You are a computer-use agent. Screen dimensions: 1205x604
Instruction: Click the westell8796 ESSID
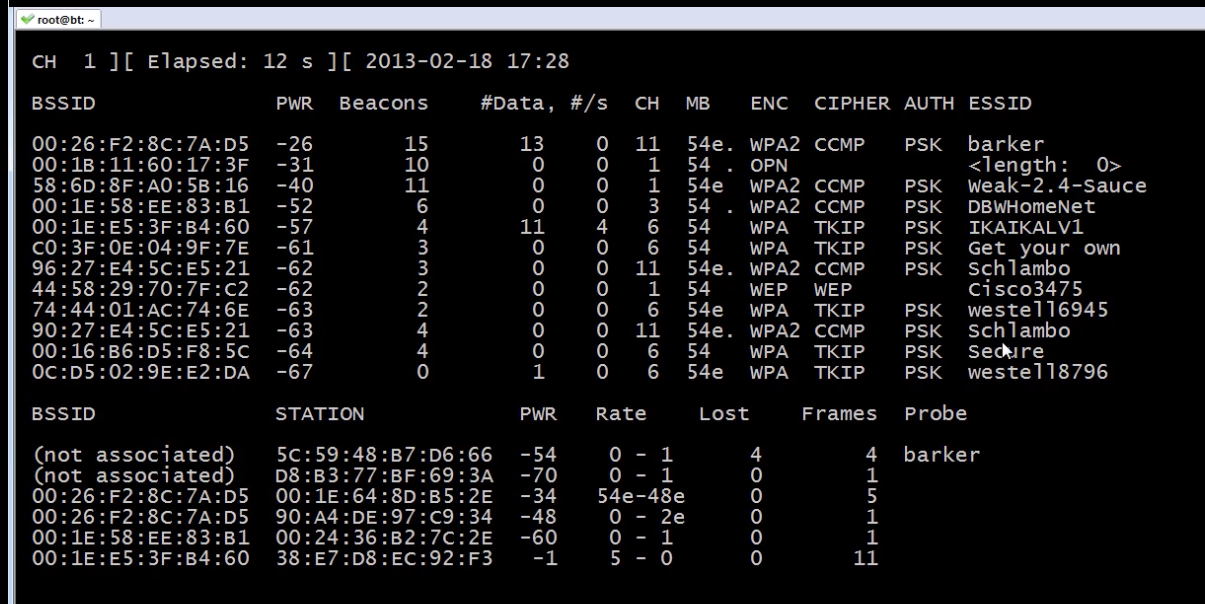click(x=1038, y=373)
